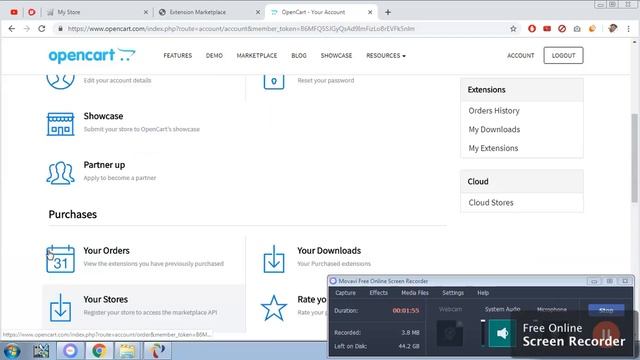The height and width of the screenshot is (360, 640).
Task: Click the Edit account details user icon
Action: point(60,81)
